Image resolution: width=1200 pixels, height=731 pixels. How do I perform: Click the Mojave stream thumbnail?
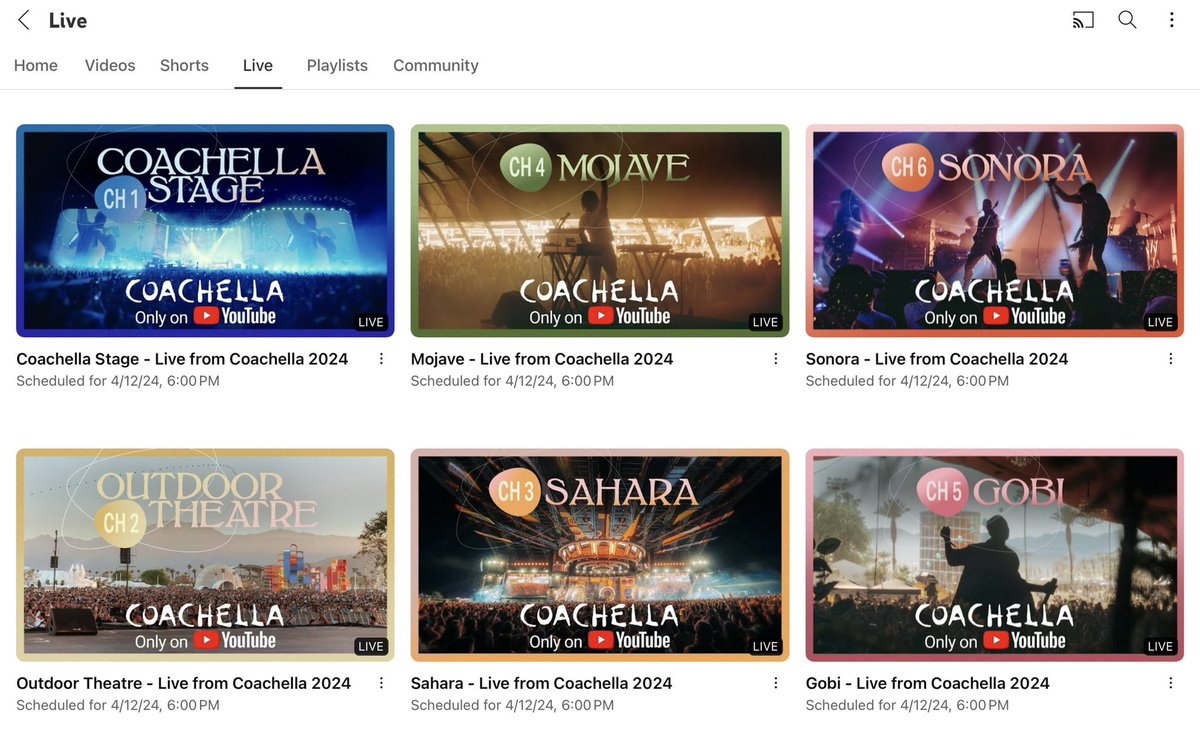pyautogui.click(x=599, y=230)
